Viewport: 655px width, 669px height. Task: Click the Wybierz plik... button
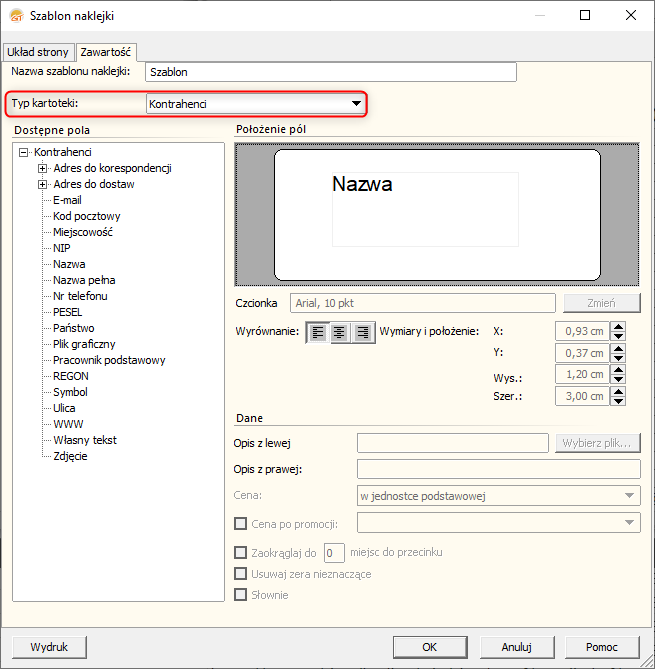coord(597,443)
